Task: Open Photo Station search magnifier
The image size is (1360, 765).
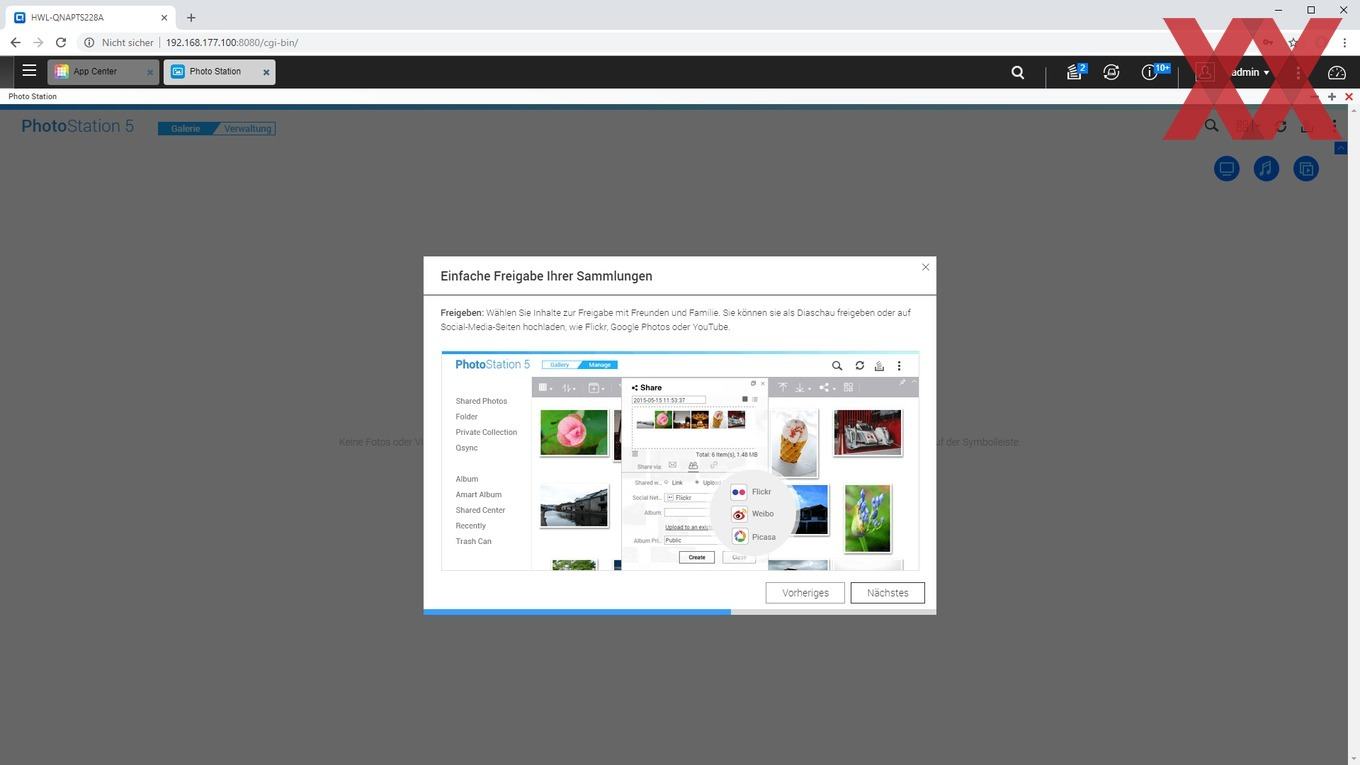Action: point(1211,126)
